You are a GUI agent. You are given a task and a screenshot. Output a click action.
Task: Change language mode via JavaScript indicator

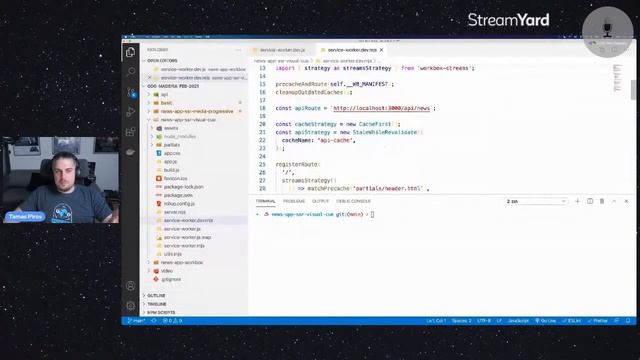(518, 321)
